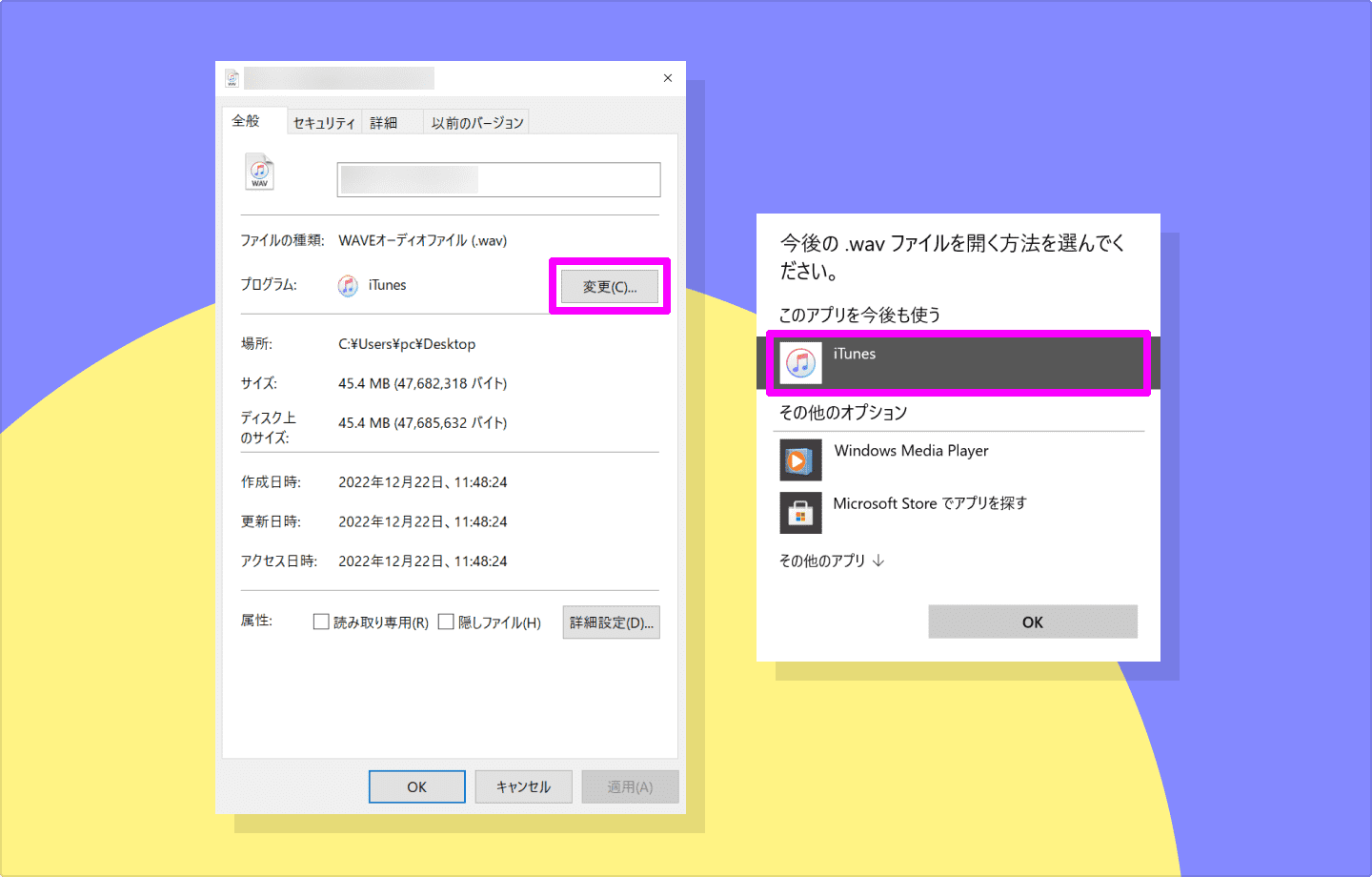Click the アクセス日時 date value
1372x877 pixels.
coord(423,561)
